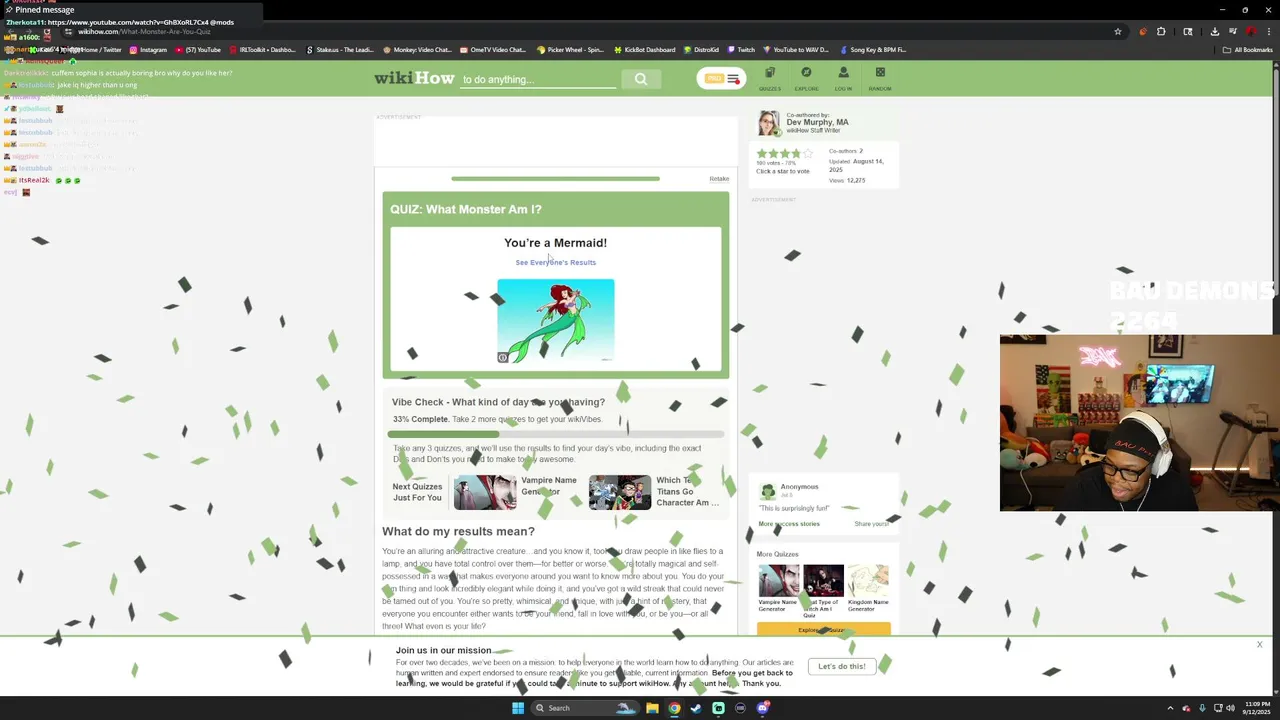Open Song Key & BPM Finder bookmark

tap(873, 49)
